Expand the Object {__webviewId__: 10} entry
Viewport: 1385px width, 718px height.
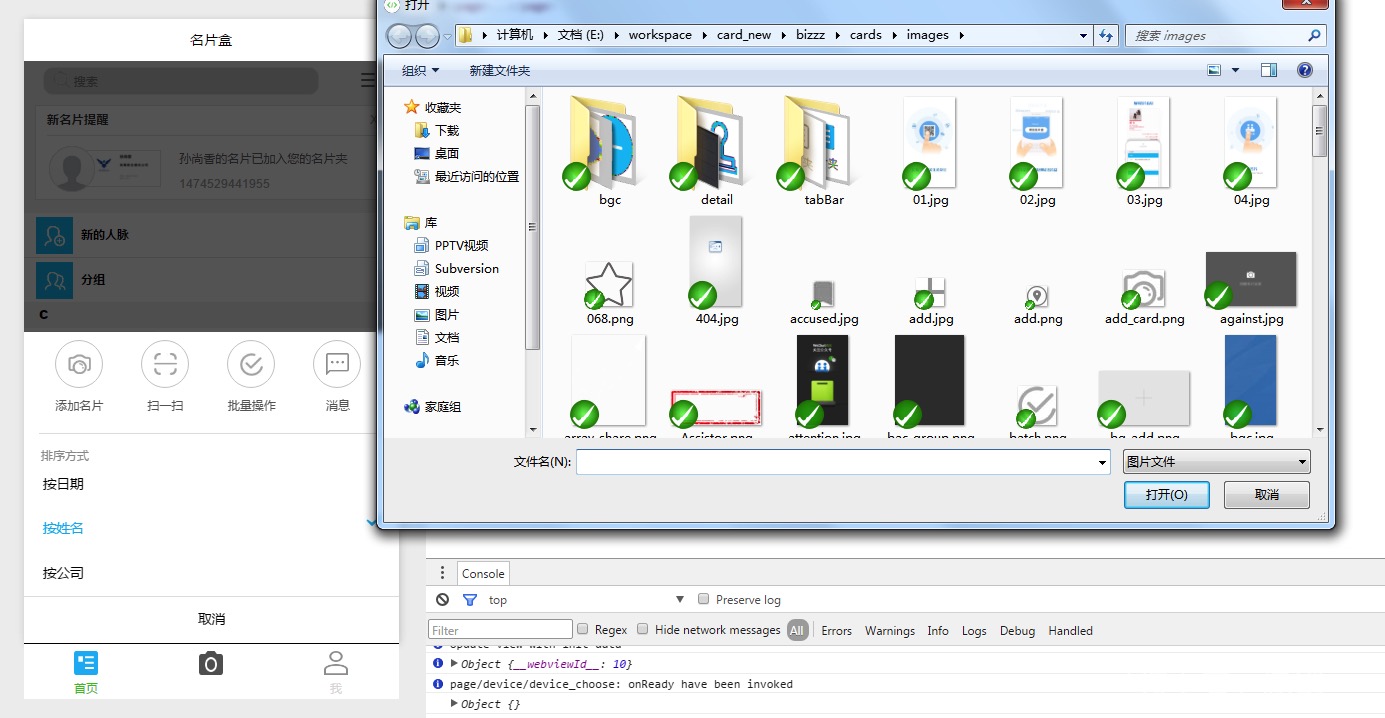pos(454,664)
